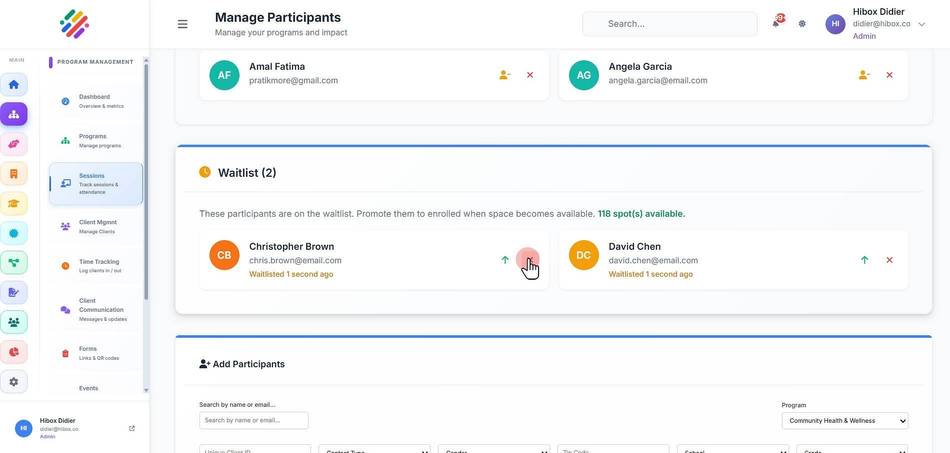Click the external link icon beside Hibox Didier

132,428
